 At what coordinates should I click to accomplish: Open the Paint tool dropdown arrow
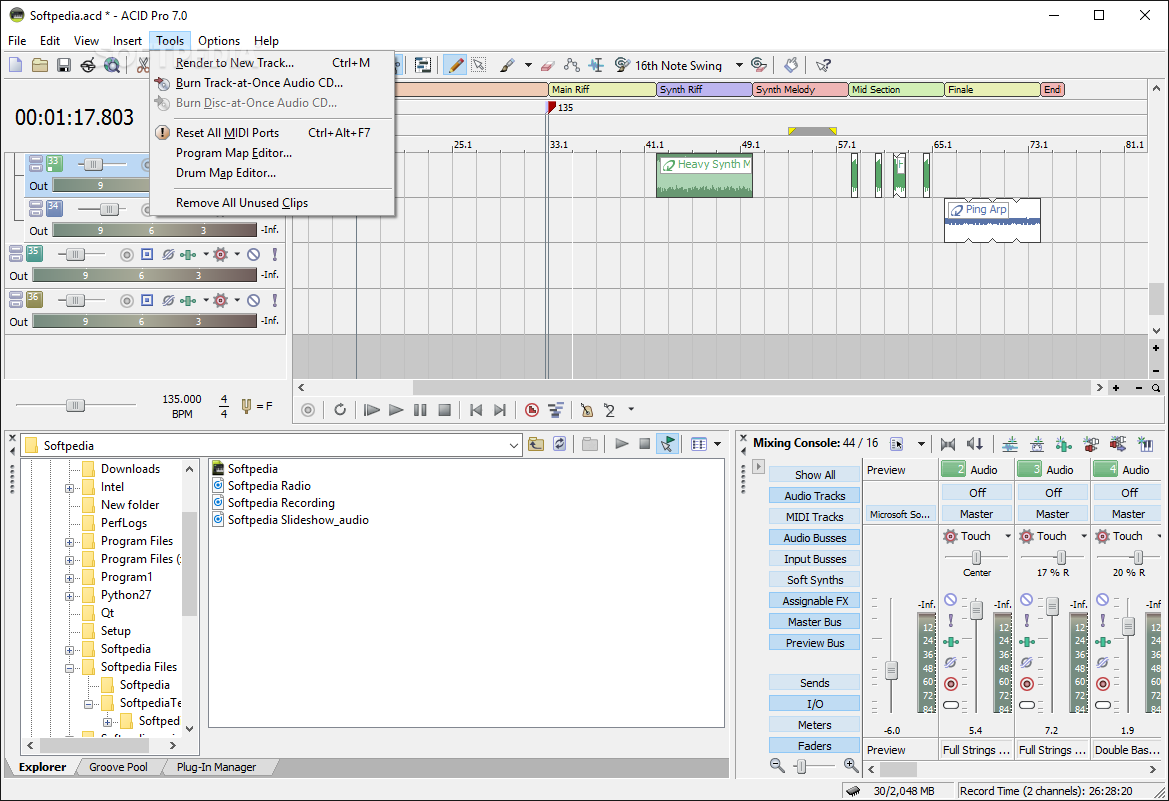pyautogui.click(x=528, y=65)
